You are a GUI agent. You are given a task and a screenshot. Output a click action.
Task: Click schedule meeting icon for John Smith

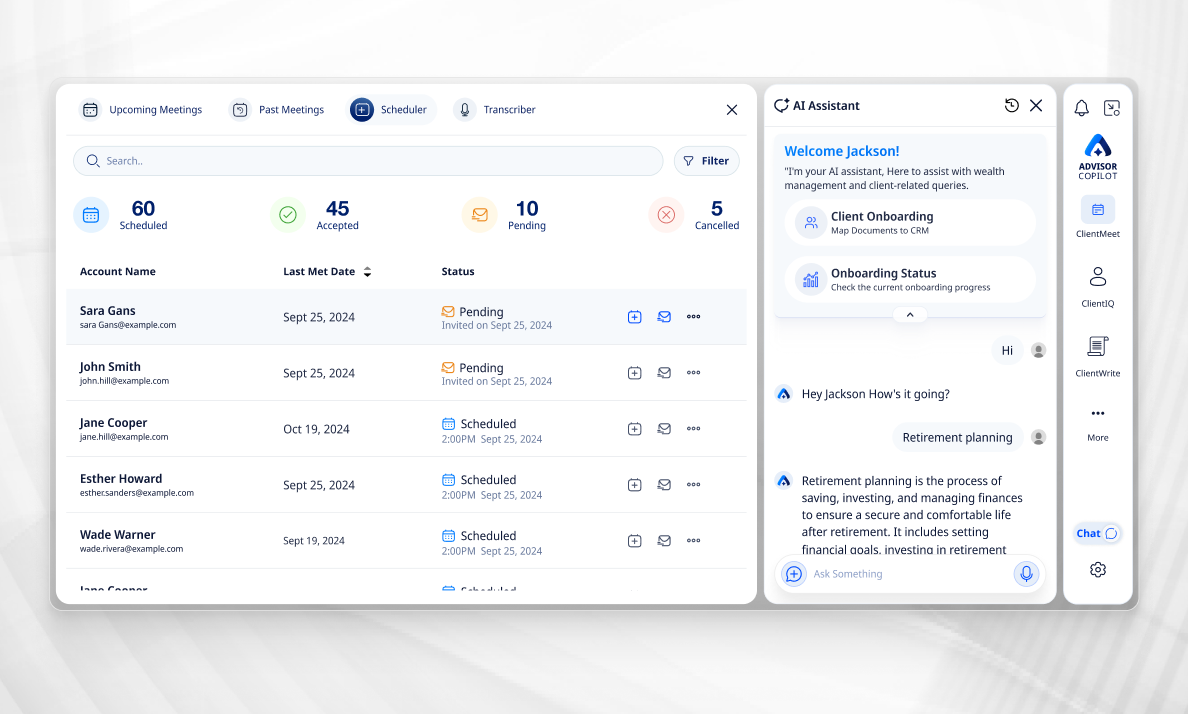point(634,373)
